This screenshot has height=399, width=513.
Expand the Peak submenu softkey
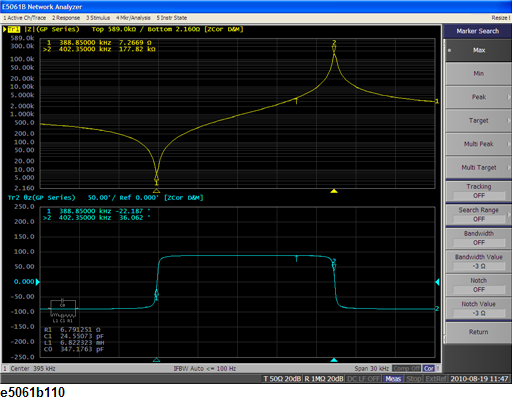[479, 97]
